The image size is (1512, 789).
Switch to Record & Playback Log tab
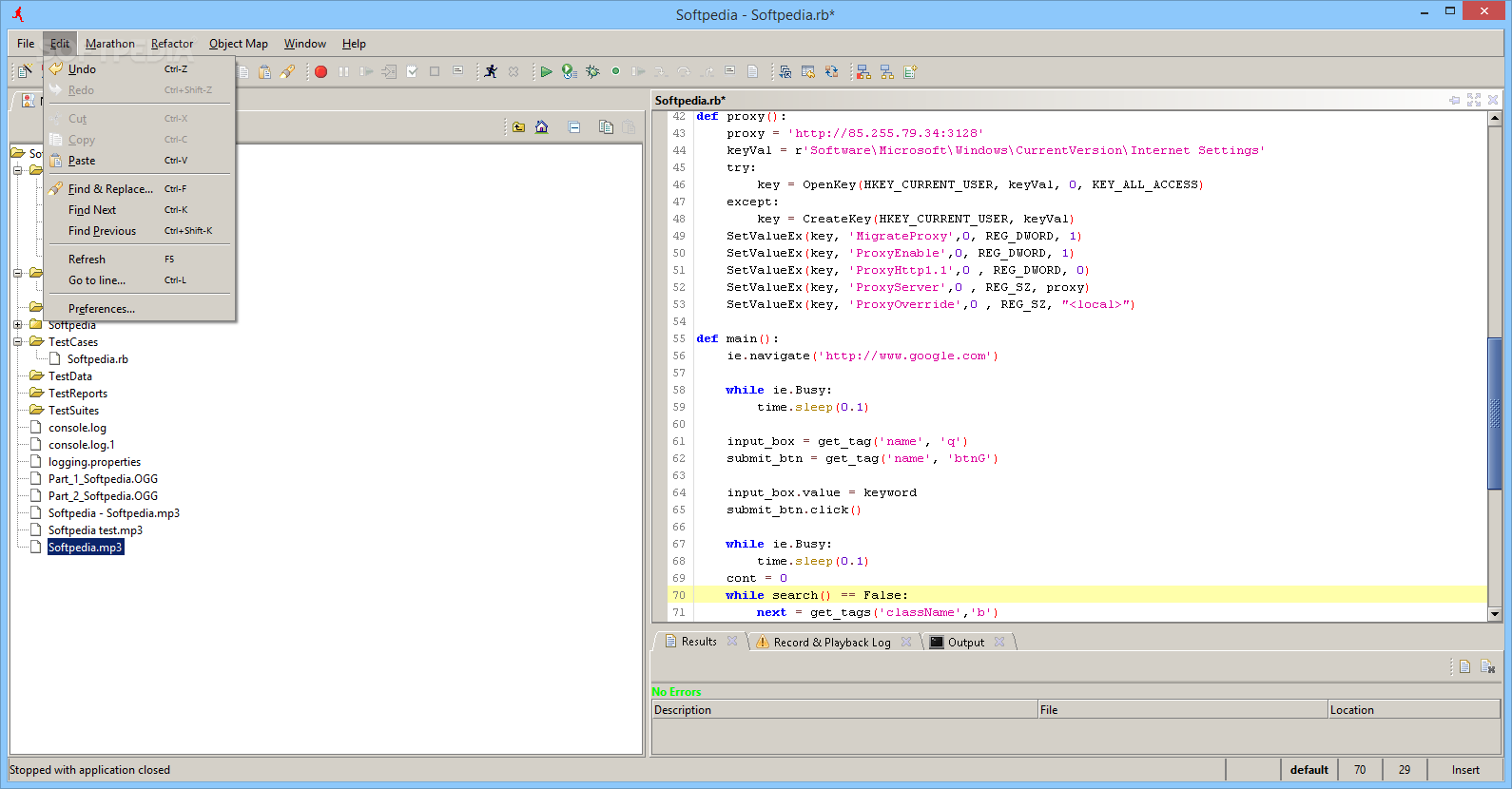[832, 643]
